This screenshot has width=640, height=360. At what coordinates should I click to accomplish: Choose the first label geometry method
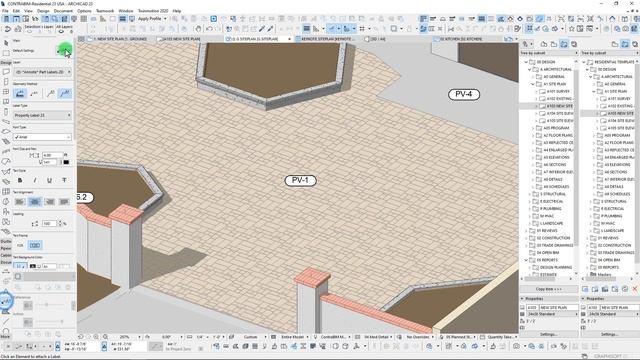point(20,94)
